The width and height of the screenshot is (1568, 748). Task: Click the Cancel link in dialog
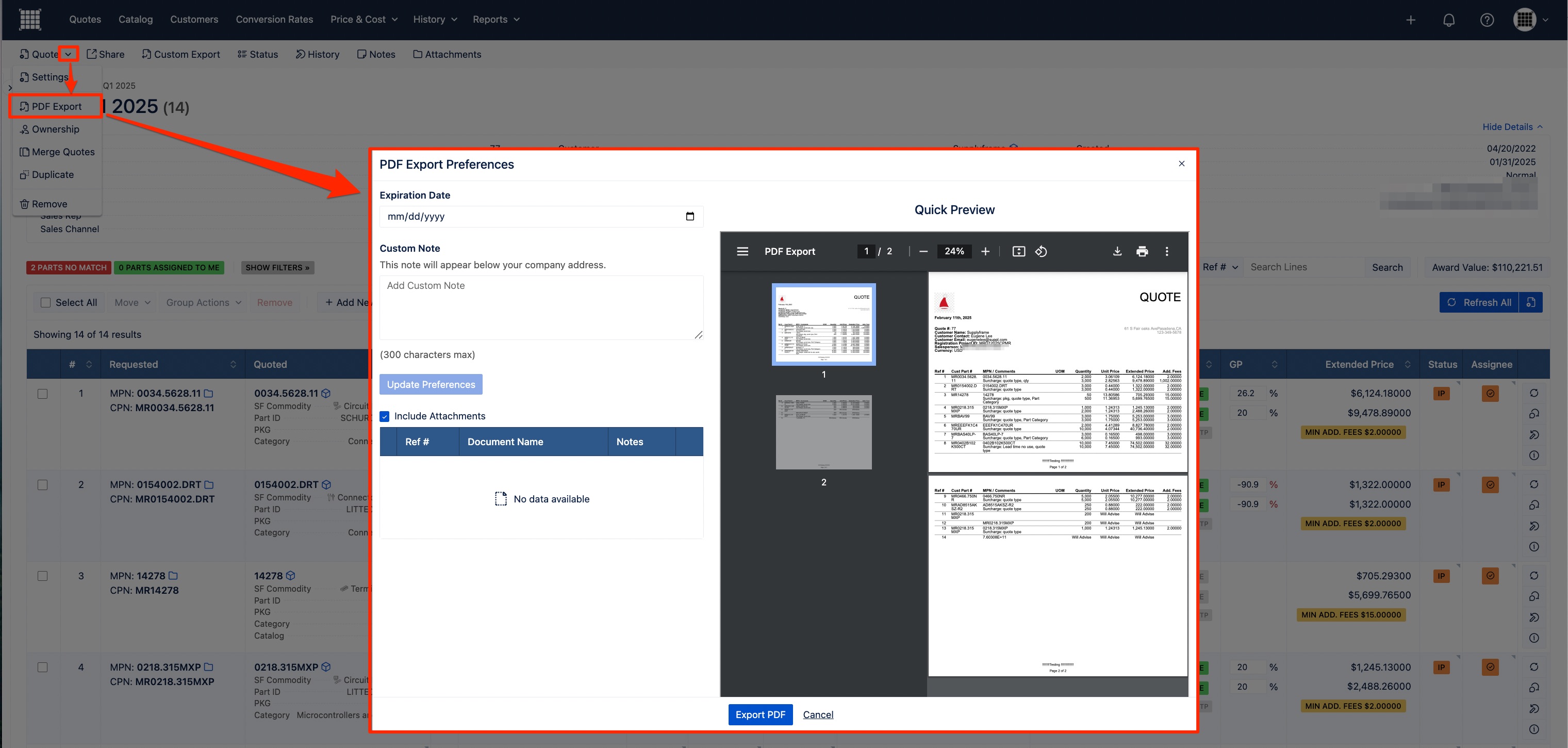click(x=817, y=714)
